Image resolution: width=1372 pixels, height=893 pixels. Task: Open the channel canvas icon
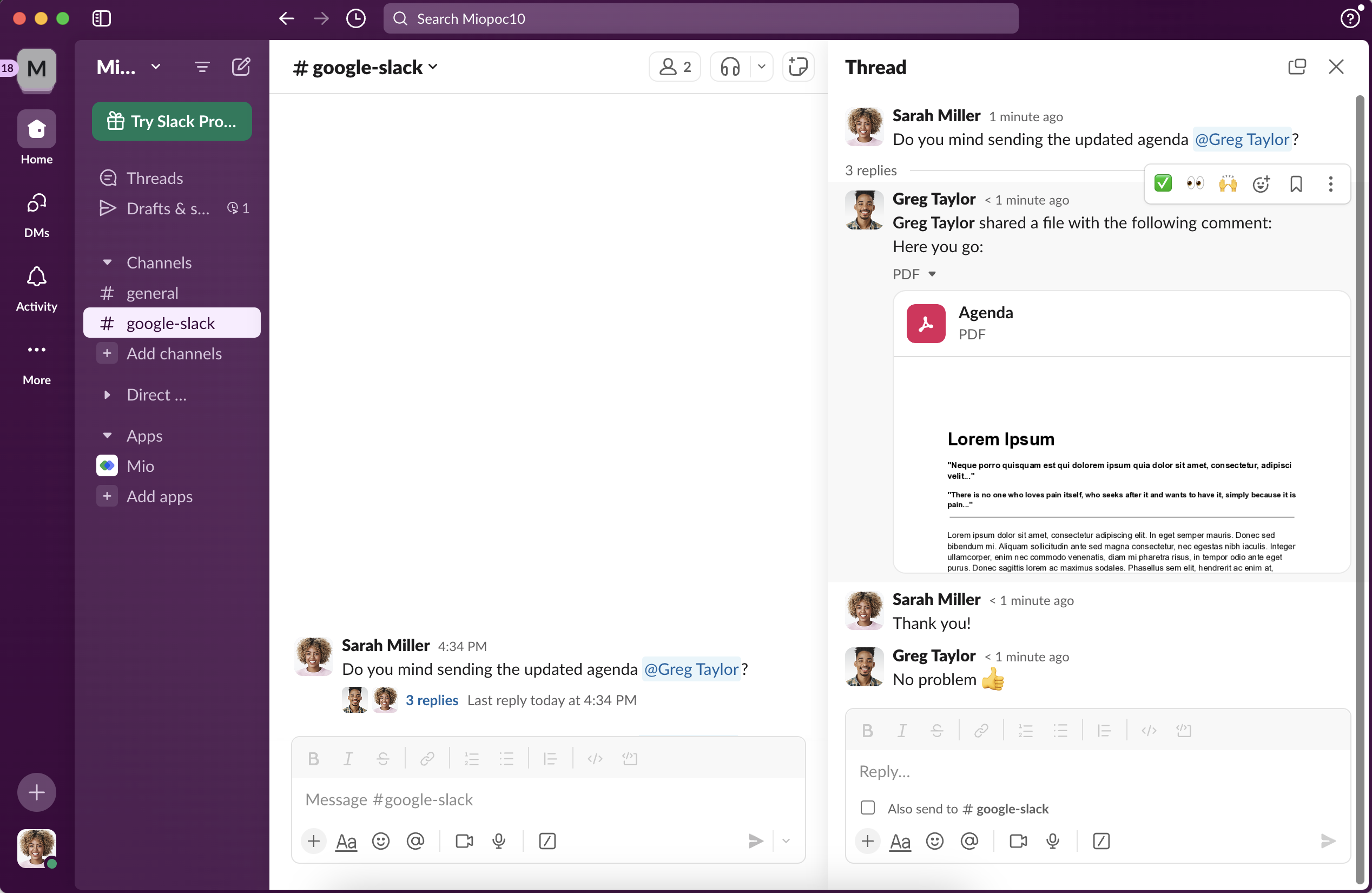click(798, 66)
